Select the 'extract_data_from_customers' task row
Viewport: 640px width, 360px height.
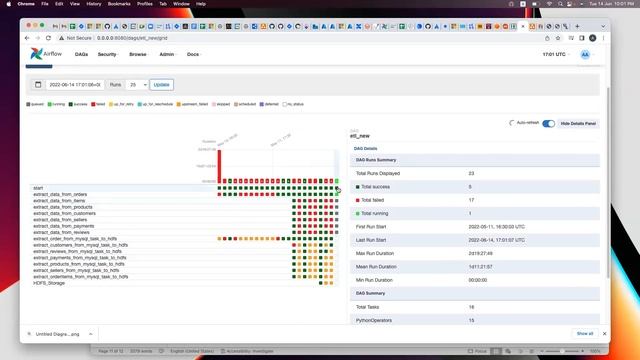tap(184, 213)
